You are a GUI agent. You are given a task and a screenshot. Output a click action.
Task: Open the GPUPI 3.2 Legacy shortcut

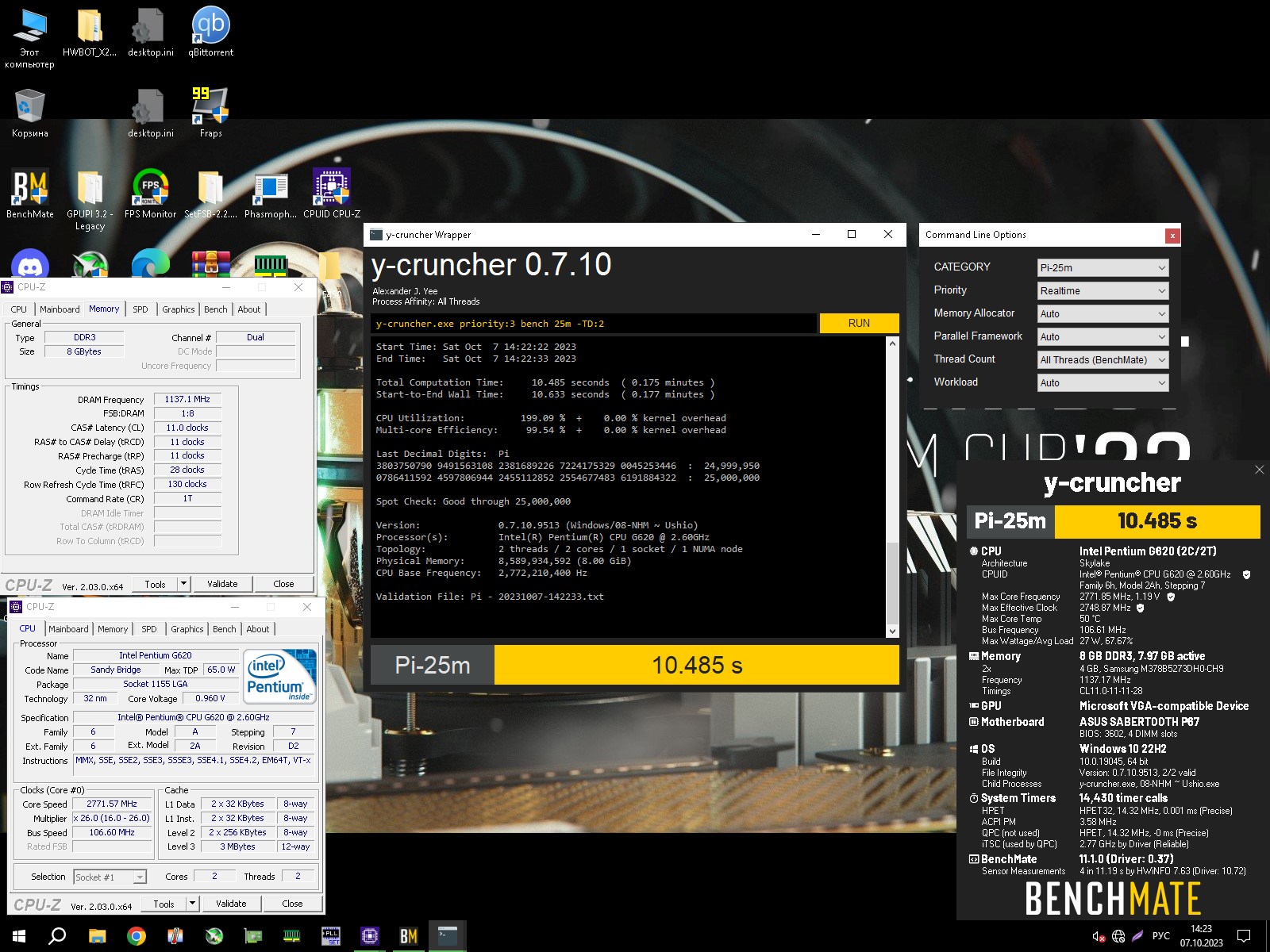click(x=90, y=199)
